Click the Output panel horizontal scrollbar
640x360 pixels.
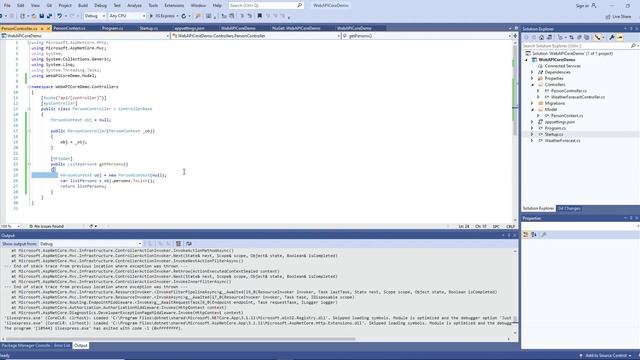pos(181,339)
